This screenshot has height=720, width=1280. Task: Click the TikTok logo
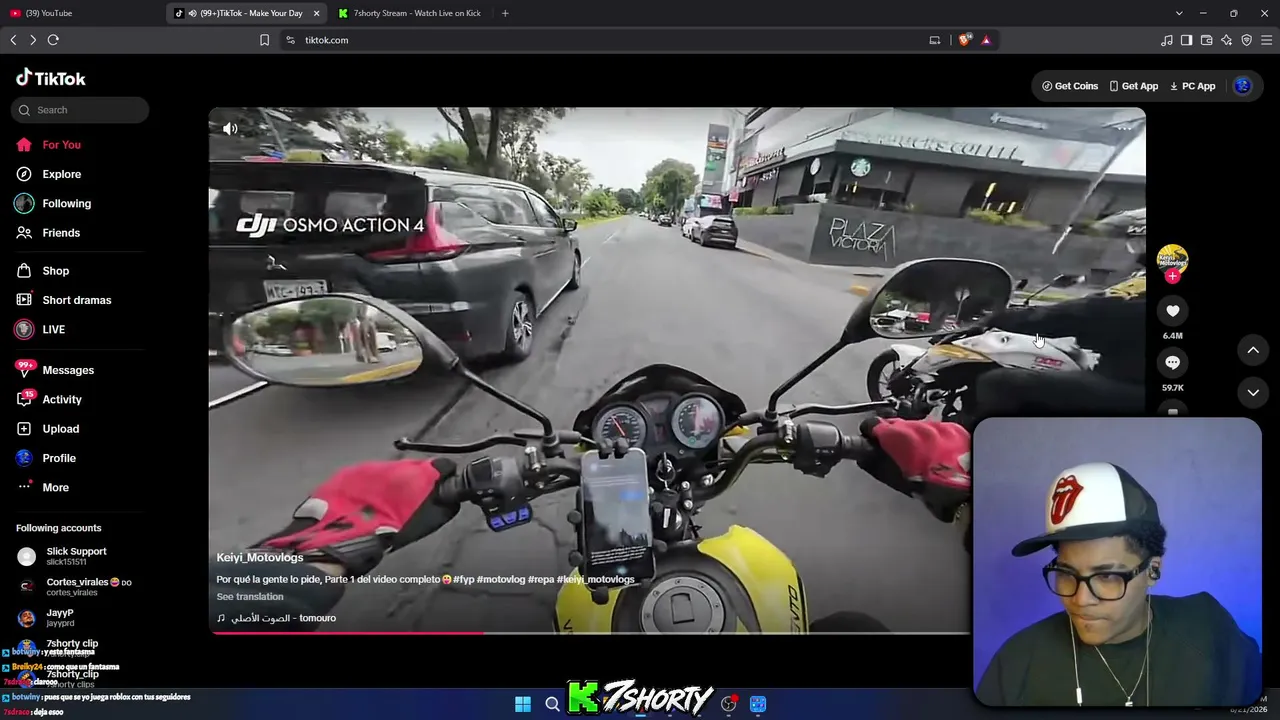[x=51, y=78]
